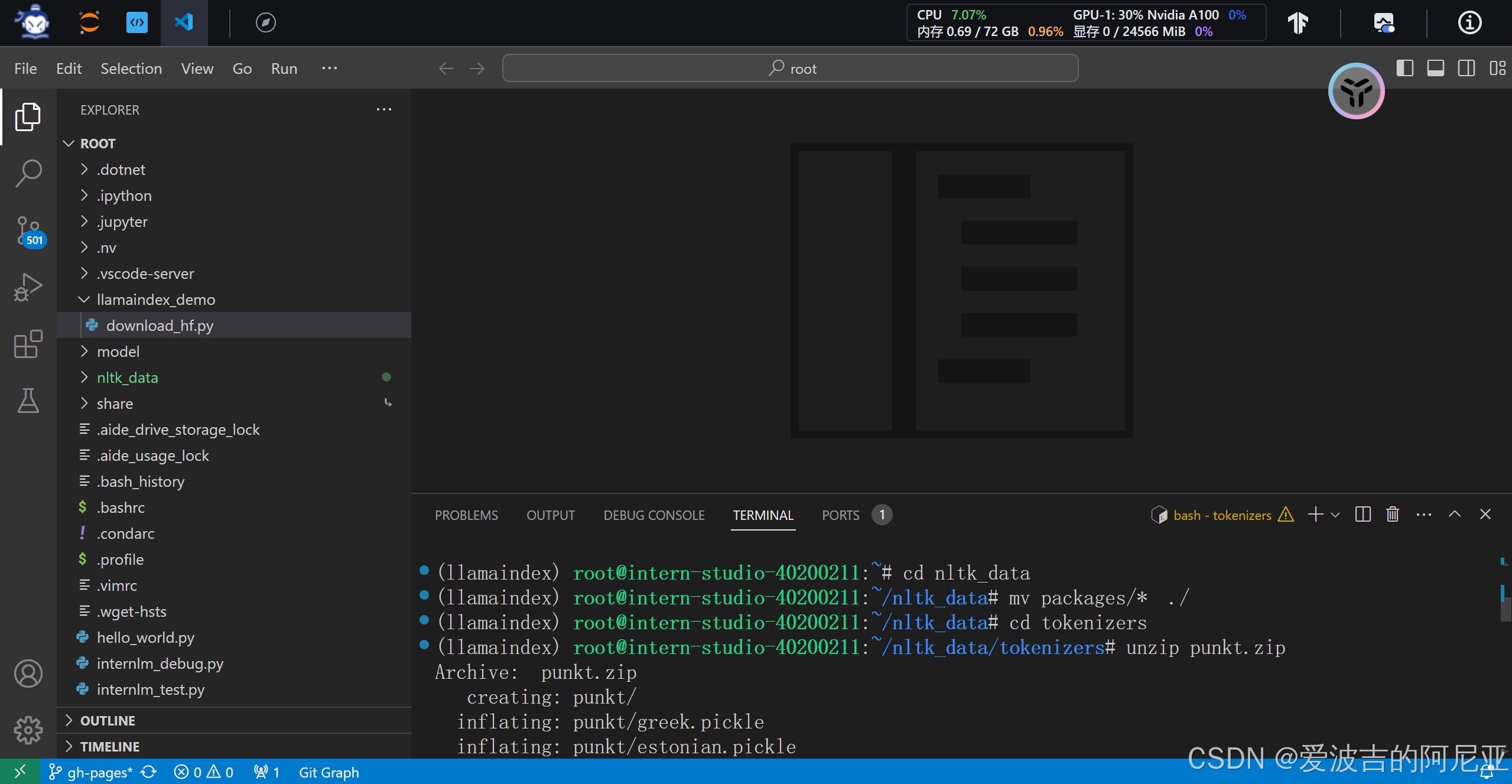The height and width of the screenshot is (784, 1512).
Task: Open the Testing flask icon
Action: (x=28, y=401)
